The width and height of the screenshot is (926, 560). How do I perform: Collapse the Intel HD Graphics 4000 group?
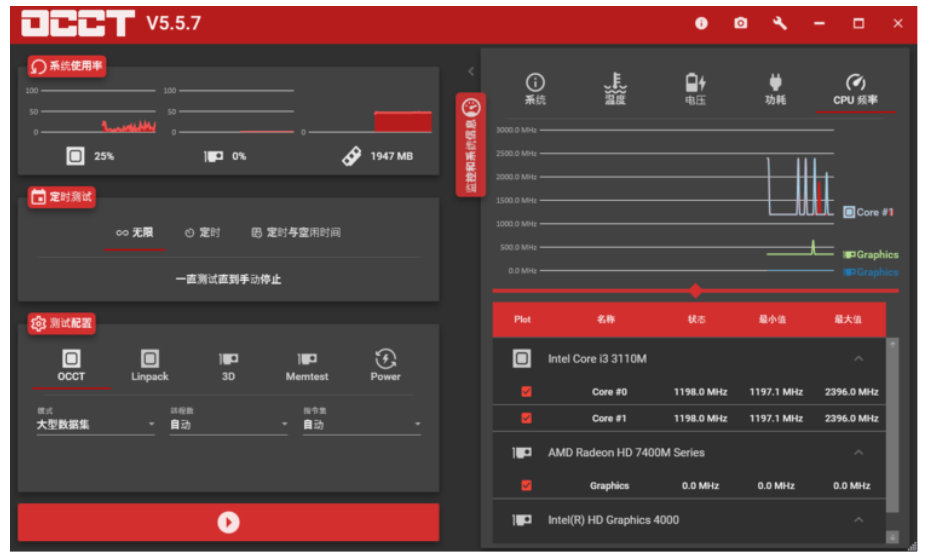click(859, 520)
